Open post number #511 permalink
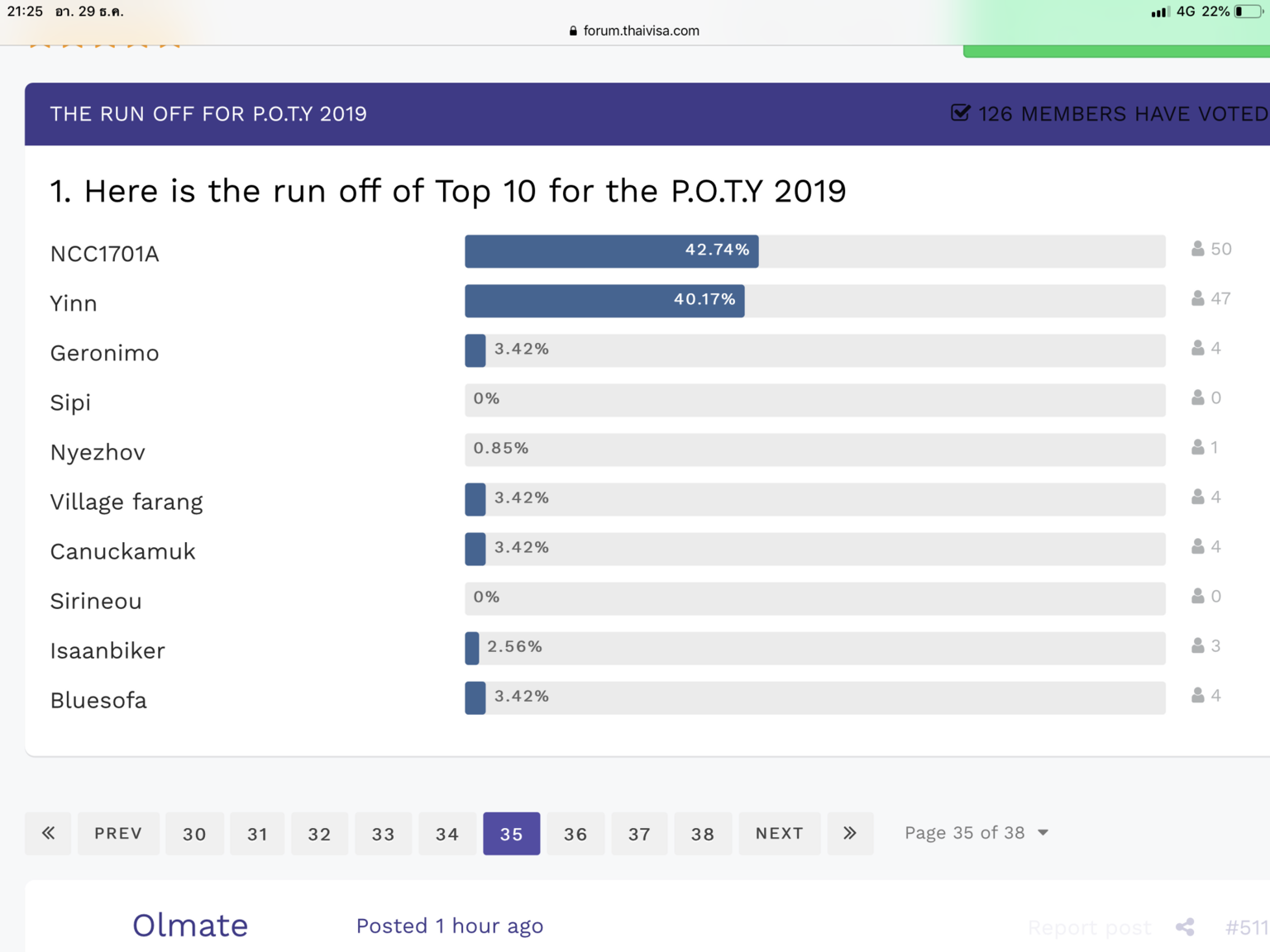Screen dimensions: 1270x952 coord(1246,927)
